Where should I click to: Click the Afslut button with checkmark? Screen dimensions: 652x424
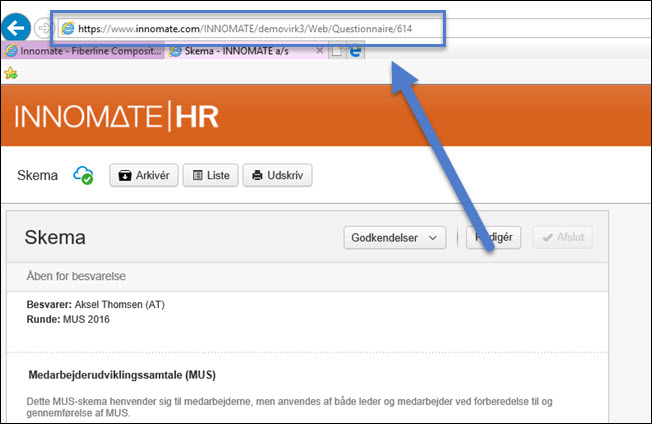(x=563, y=238)
